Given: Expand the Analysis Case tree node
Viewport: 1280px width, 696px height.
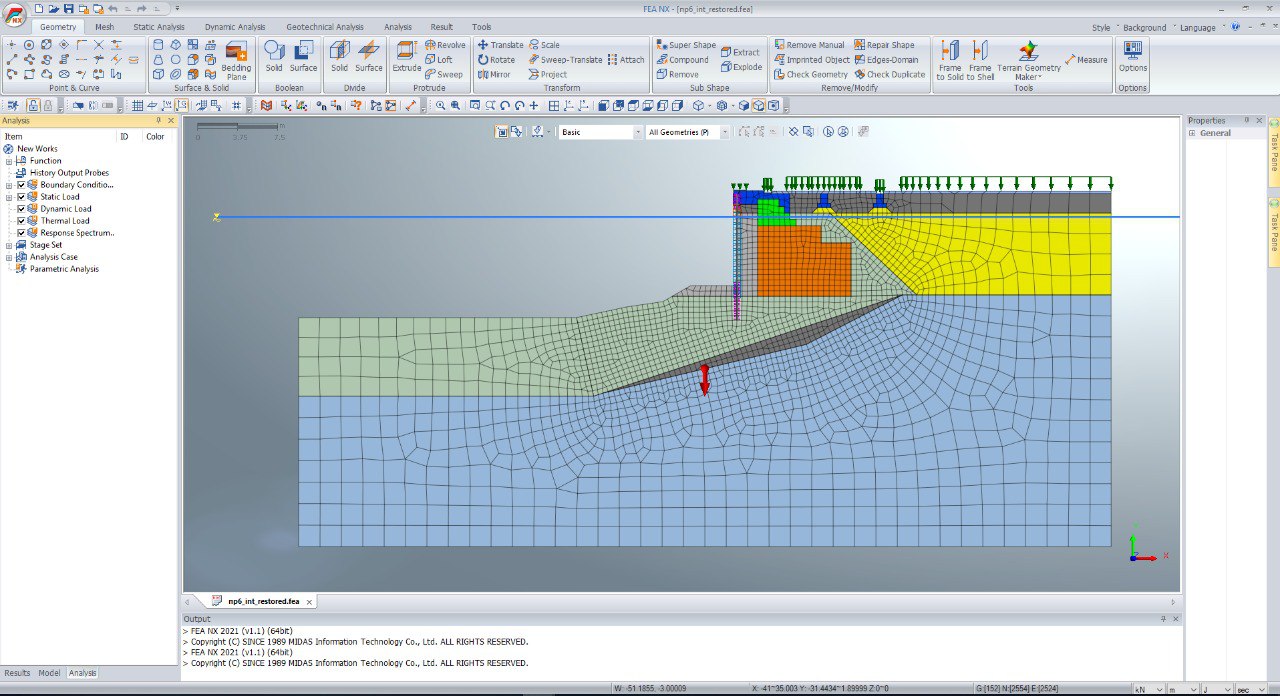Looking at the screenshot, I should coord(9,257).
